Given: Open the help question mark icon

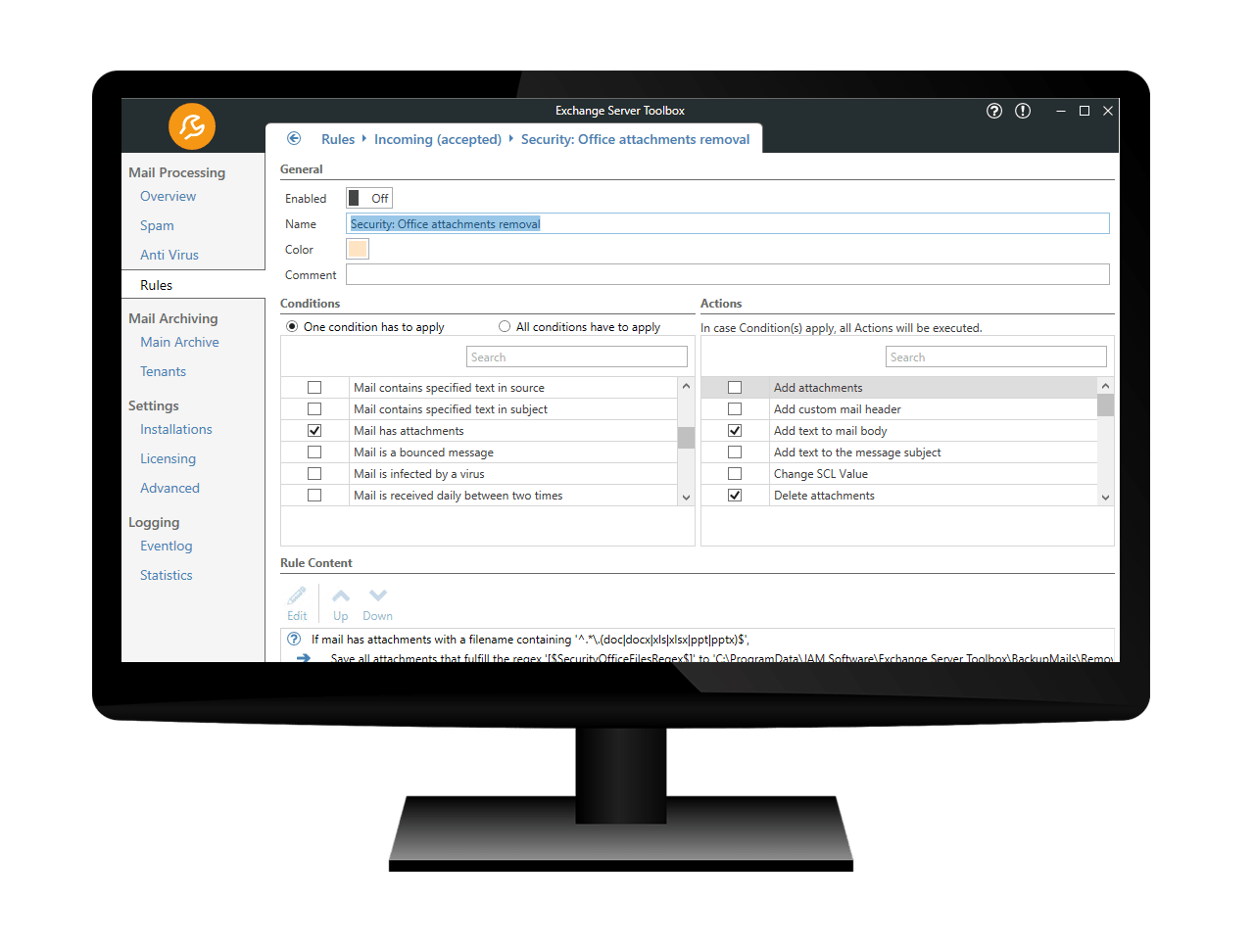Looking at the screenshot, I should click(994, 111).
